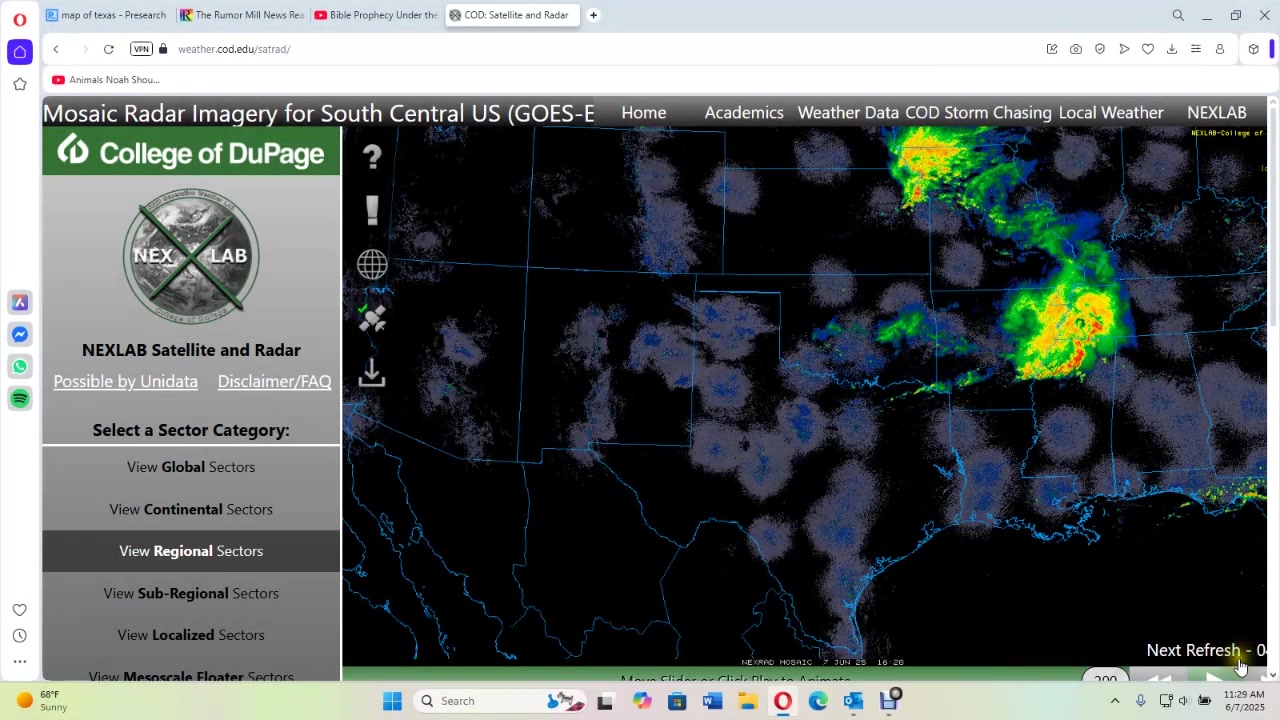Toggle the shield privacy protection icon

[1099, 49]
